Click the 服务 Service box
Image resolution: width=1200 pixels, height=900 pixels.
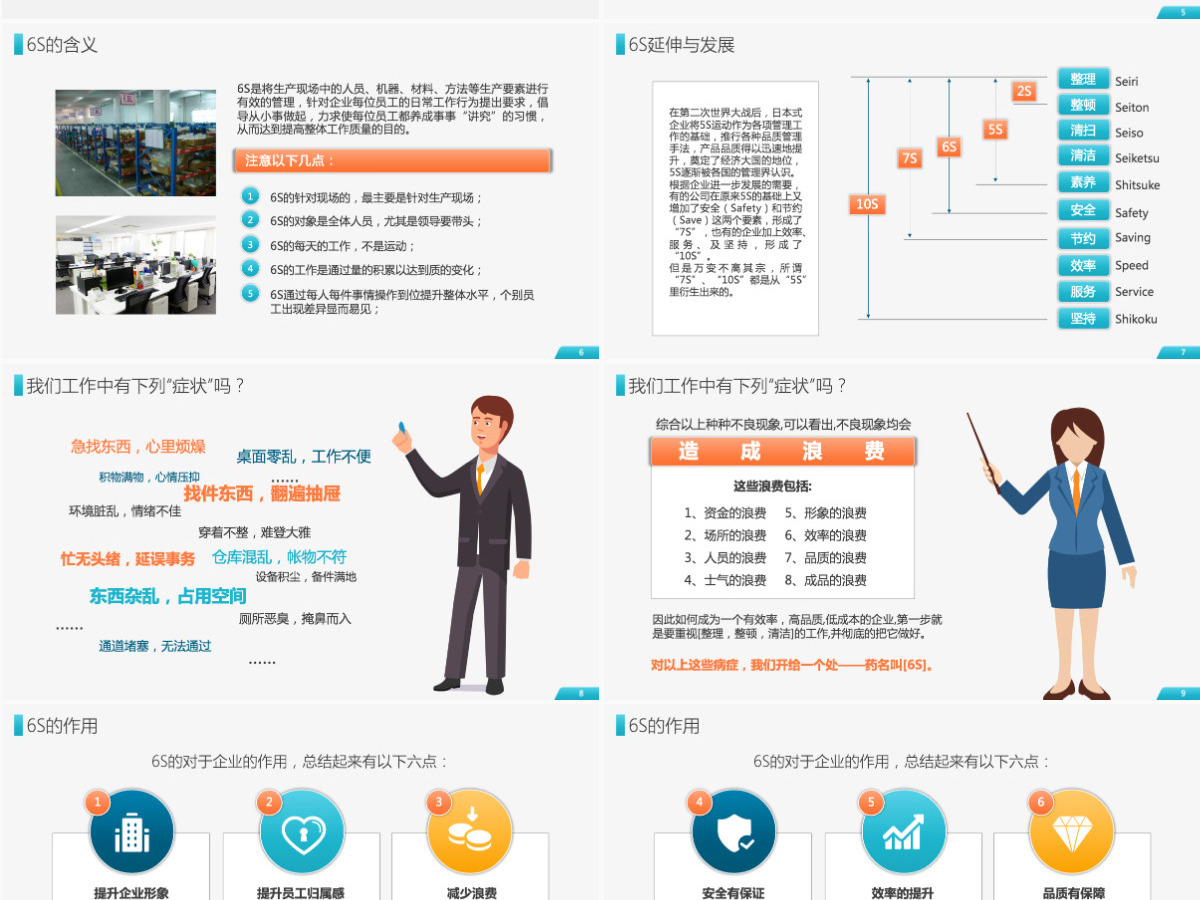[x=1083, y=292]
